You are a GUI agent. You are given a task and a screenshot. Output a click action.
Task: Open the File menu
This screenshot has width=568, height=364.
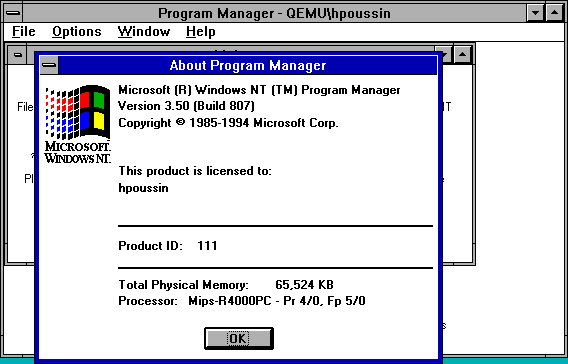tap(24, 32)
